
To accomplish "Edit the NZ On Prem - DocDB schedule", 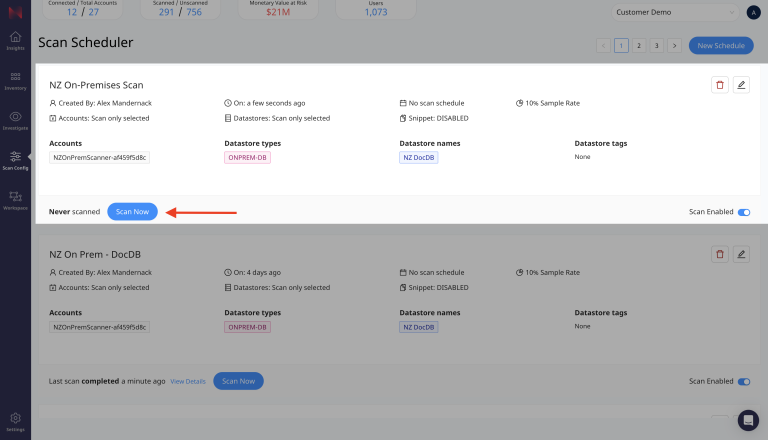I will pos(741,254).
